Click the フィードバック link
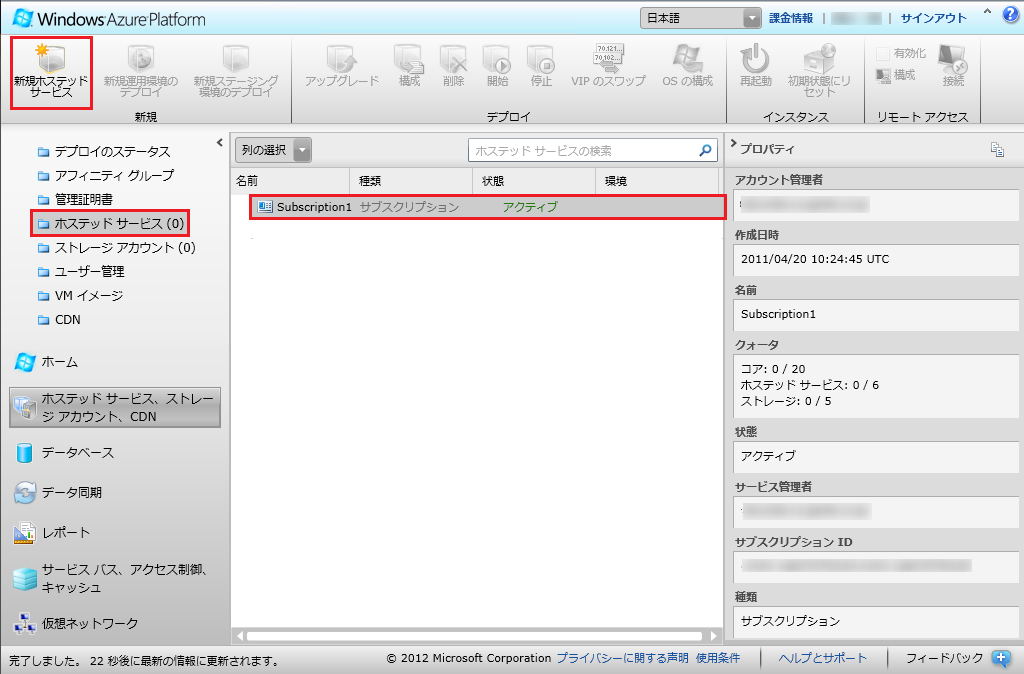 pyautogui.click(x=944, y=658)
